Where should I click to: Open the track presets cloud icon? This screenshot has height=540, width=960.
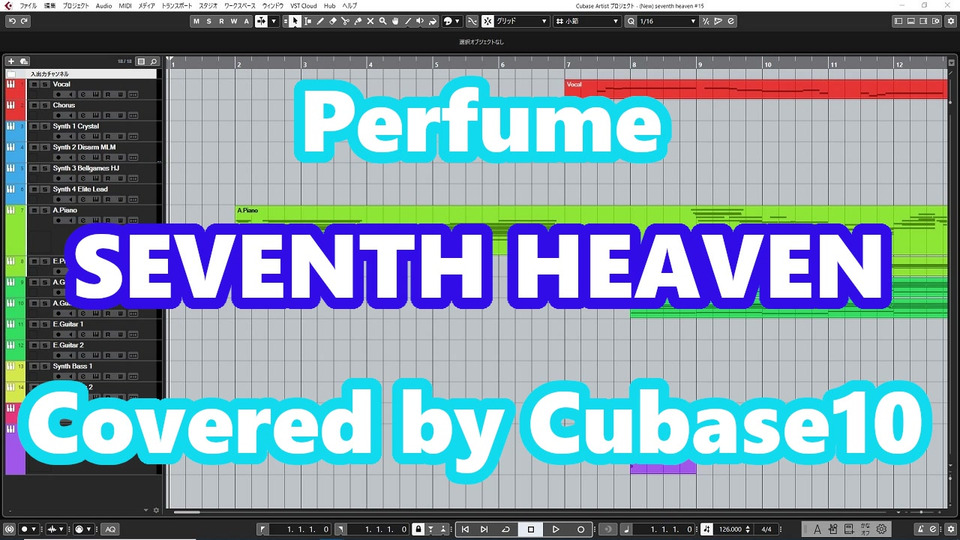tap(24, 61)
